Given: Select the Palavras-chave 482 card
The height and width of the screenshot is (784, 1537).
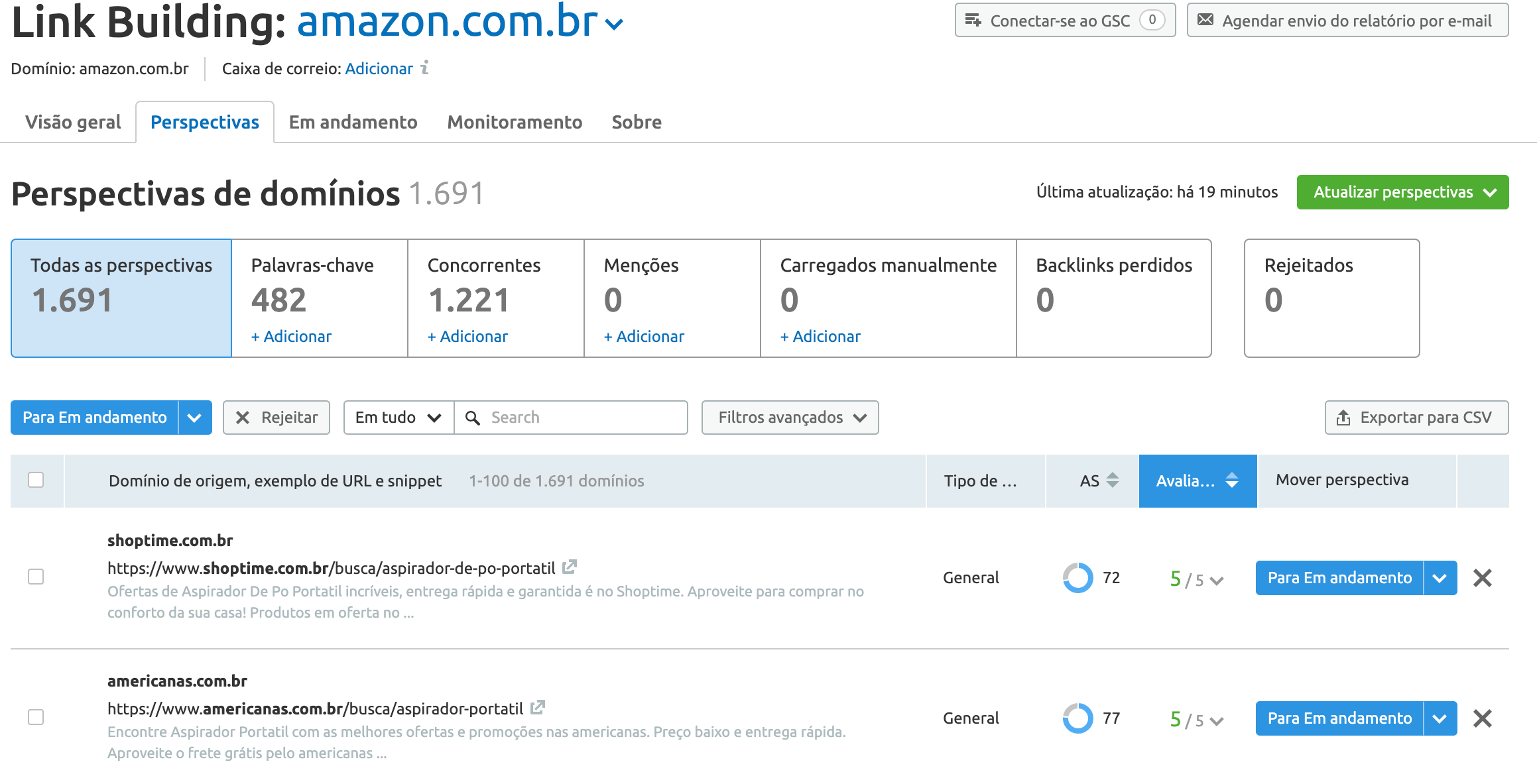Looking at the screenshot, I should coord(320,298).
